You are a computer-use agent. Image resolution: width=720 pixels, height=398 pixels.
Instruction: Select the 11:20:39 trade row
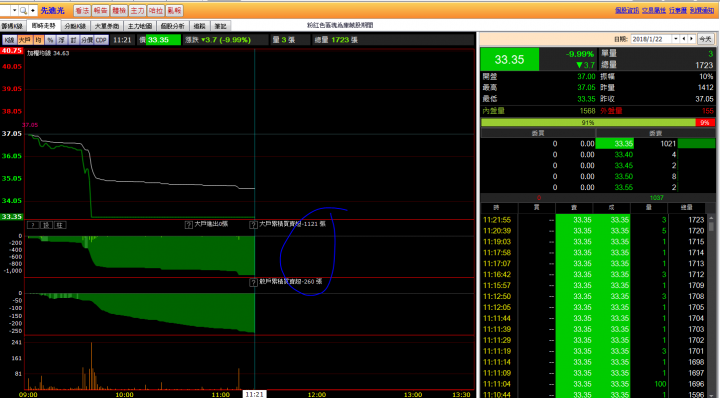[x=594, y=231]
